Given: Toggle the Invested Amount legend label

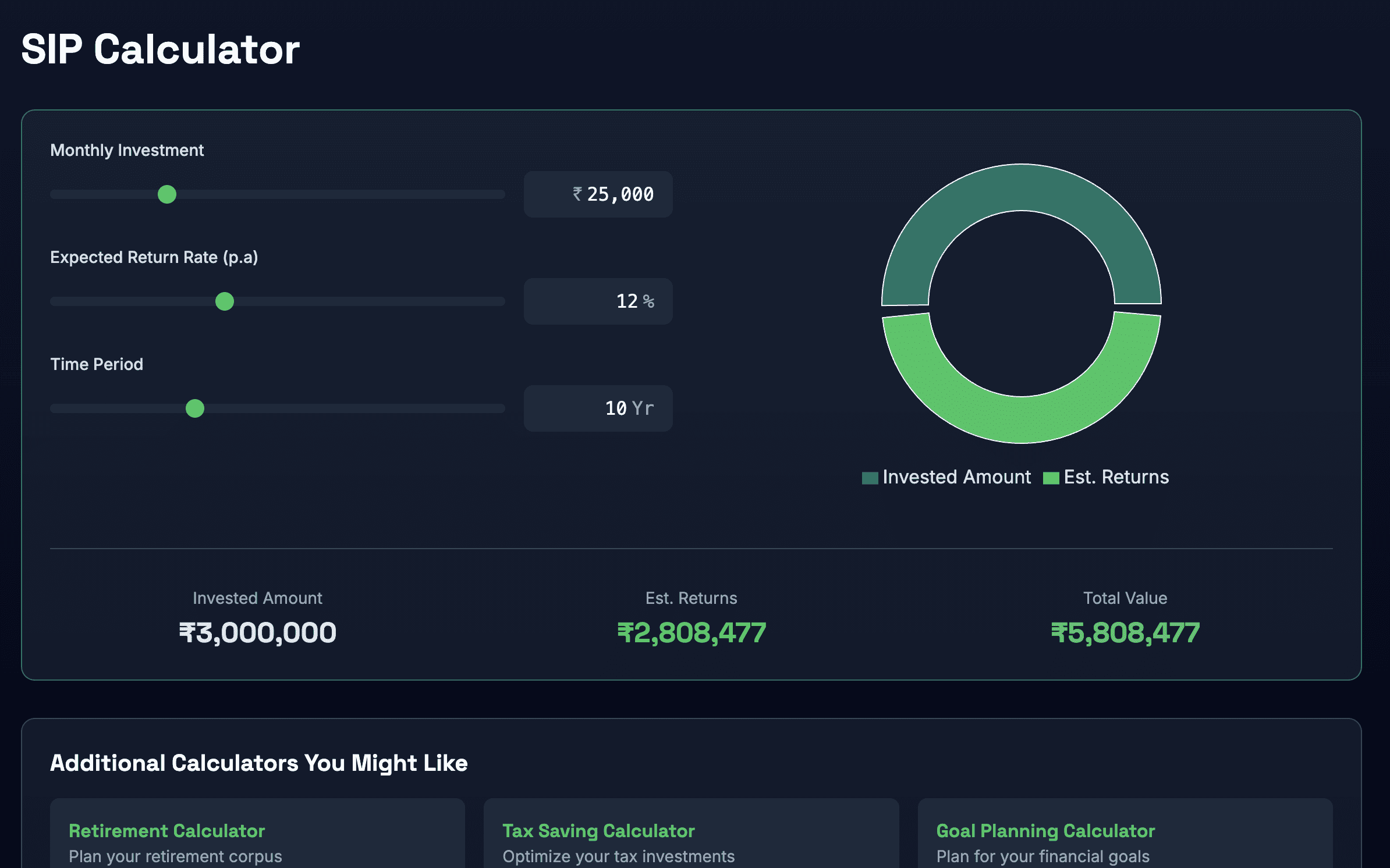Looking at the screenshot, I should coord(956,477).
